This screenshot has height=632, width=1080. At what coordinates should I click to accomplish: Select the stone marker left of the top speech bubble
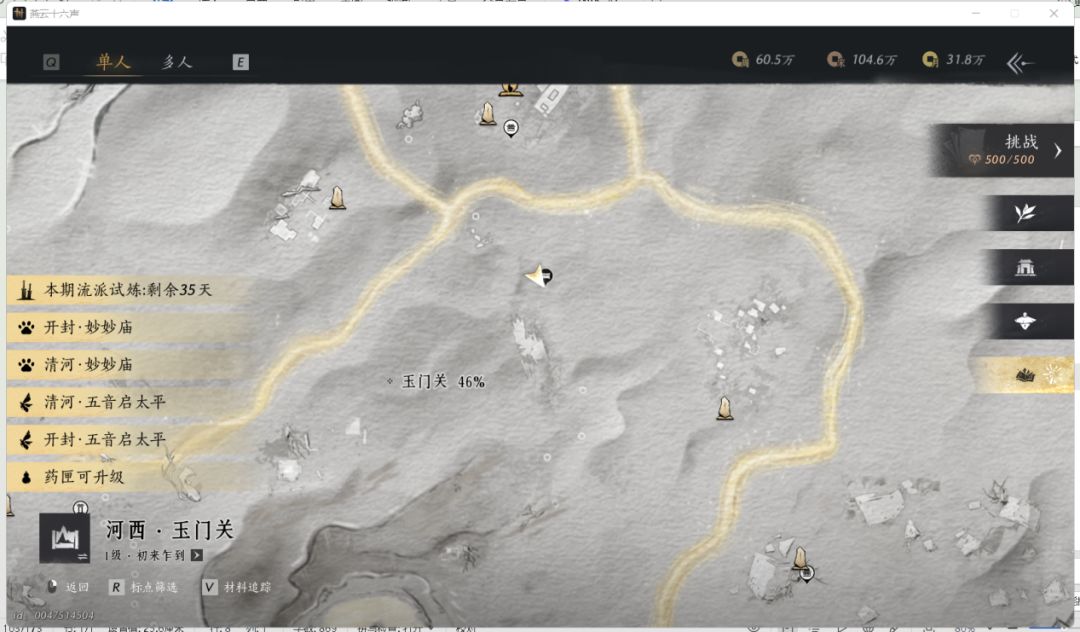pos(488,114)
